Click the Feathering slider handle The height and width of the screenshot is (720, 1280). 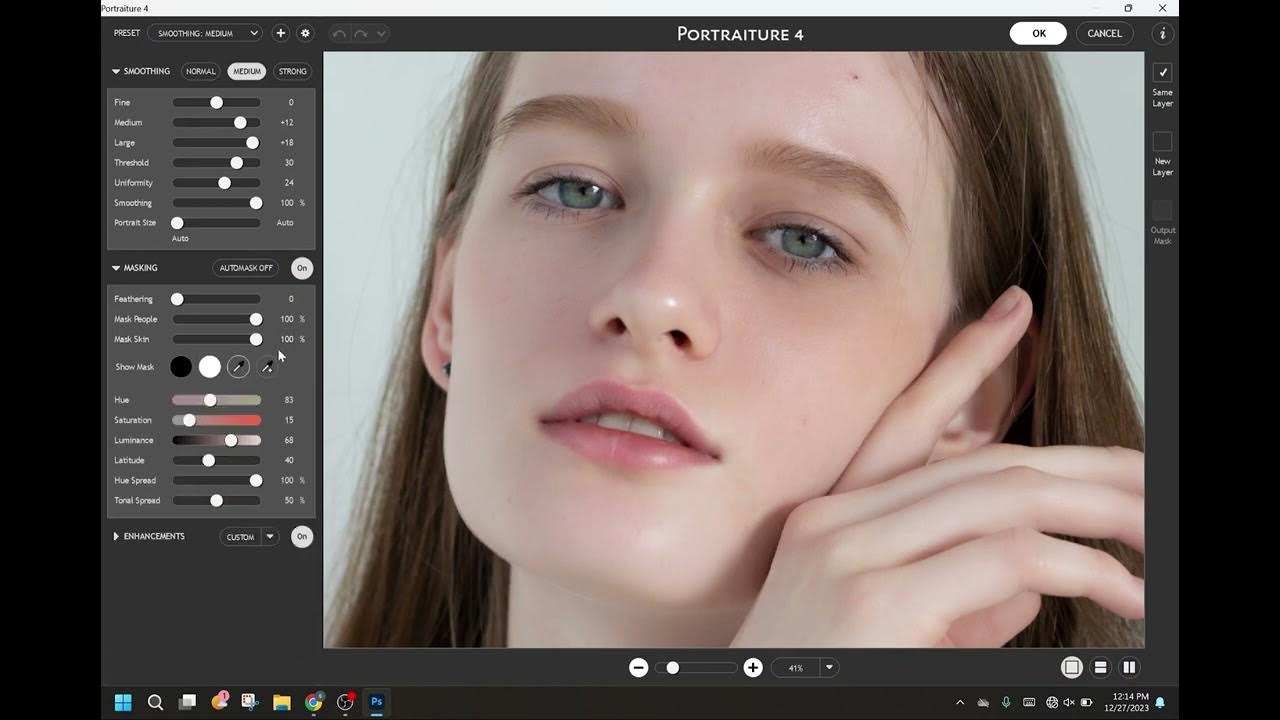click(177, 299)
